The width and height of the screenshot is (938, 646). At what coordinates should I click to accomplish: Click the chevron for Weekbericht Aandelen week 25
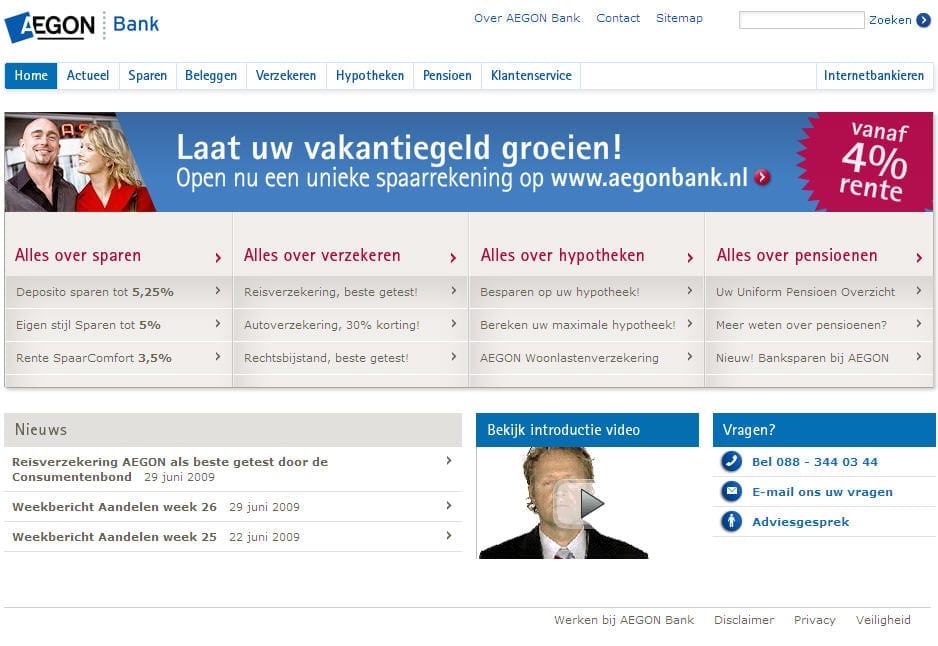click(x=449, y=535)
